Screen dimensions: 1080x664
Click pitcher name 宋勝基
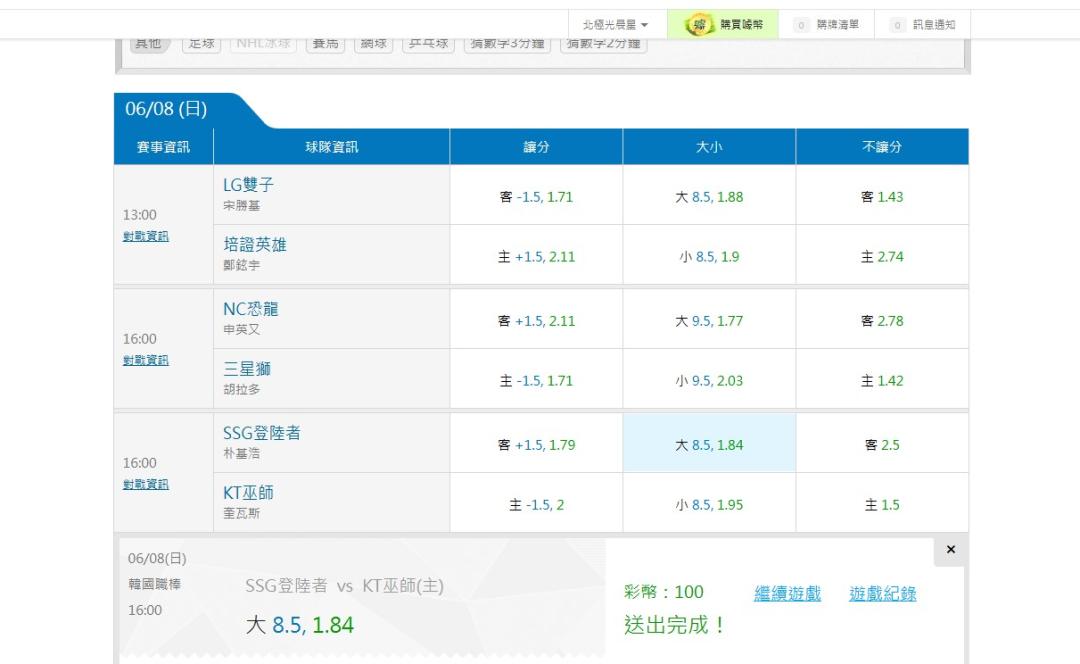point(241,205)
